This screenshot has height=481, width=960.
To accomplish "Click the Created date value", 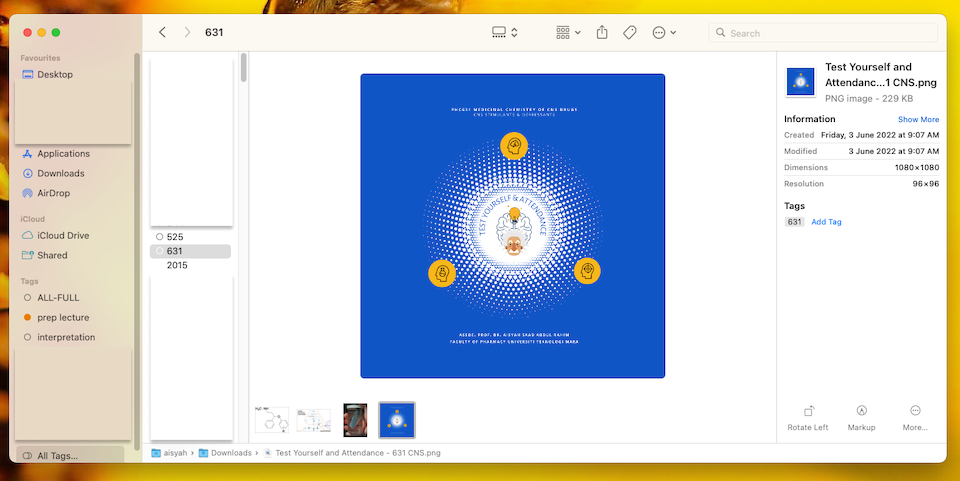I will coord(880,135).
